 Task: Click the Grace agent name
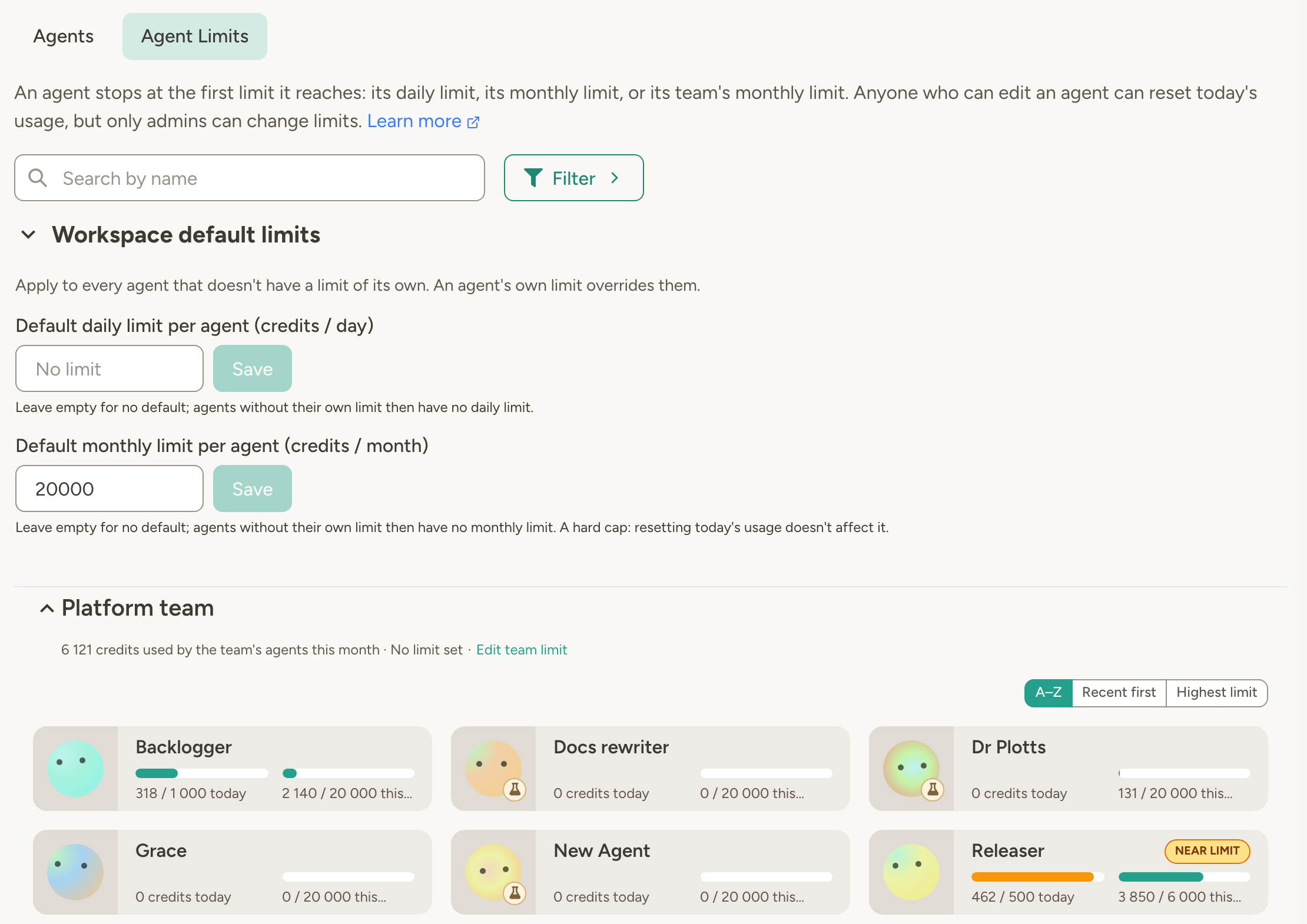coord(161,851)
